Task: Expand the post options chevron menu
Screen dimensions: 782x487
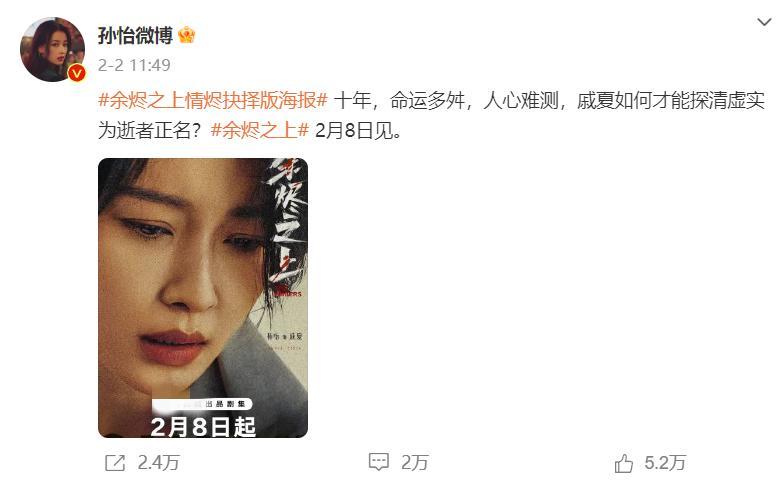Action: 764,22
